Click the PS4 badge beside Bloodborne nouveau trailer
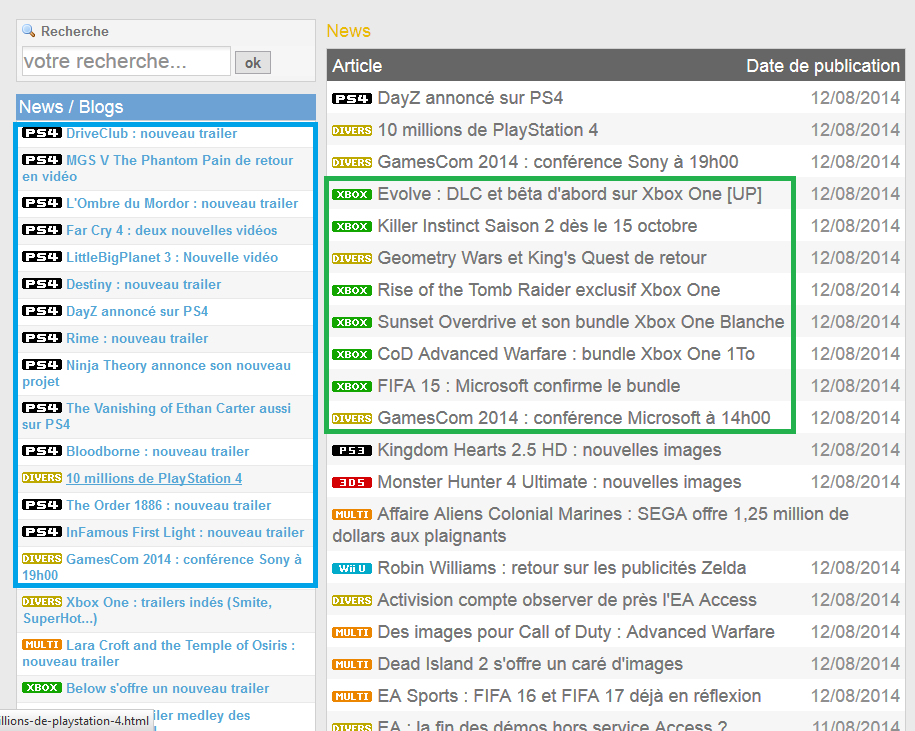Image resolution: width=915 pixels, height=731 pixels. point(41,451)
